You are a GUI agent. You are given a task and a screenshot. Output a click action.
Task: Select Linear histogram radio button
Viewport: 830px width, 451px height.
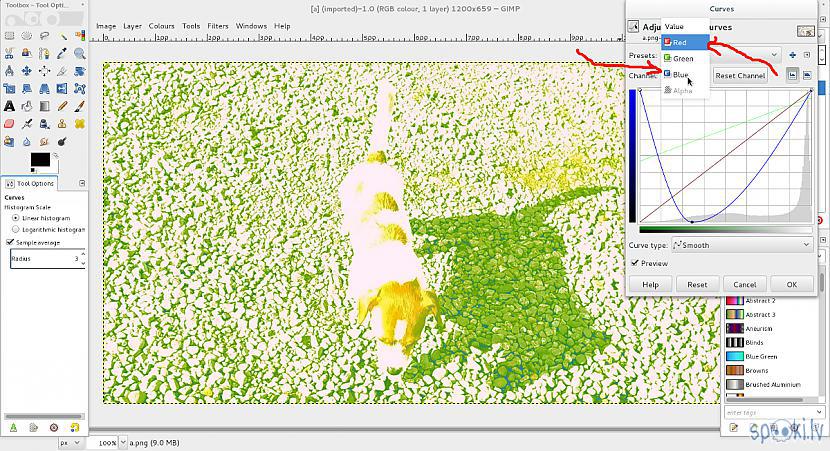[x=15, y=218]
